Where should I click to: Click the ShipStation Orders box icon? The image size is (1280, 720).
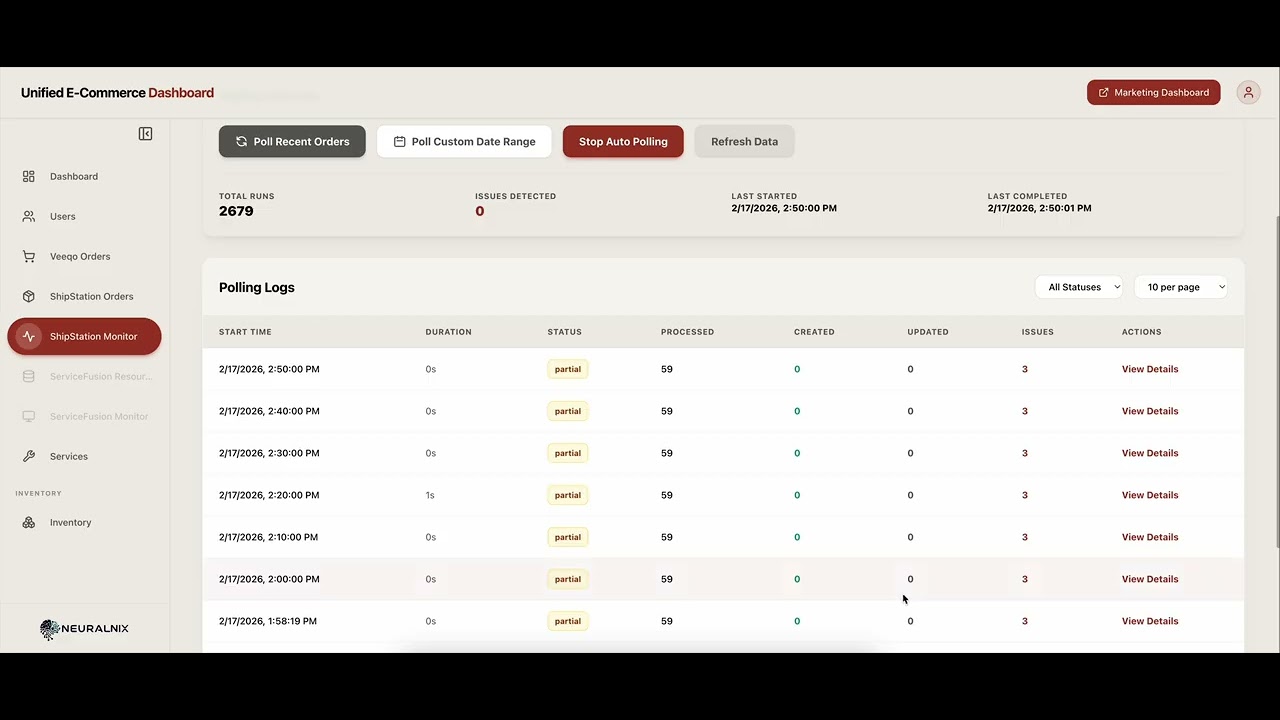click(29, 296)
